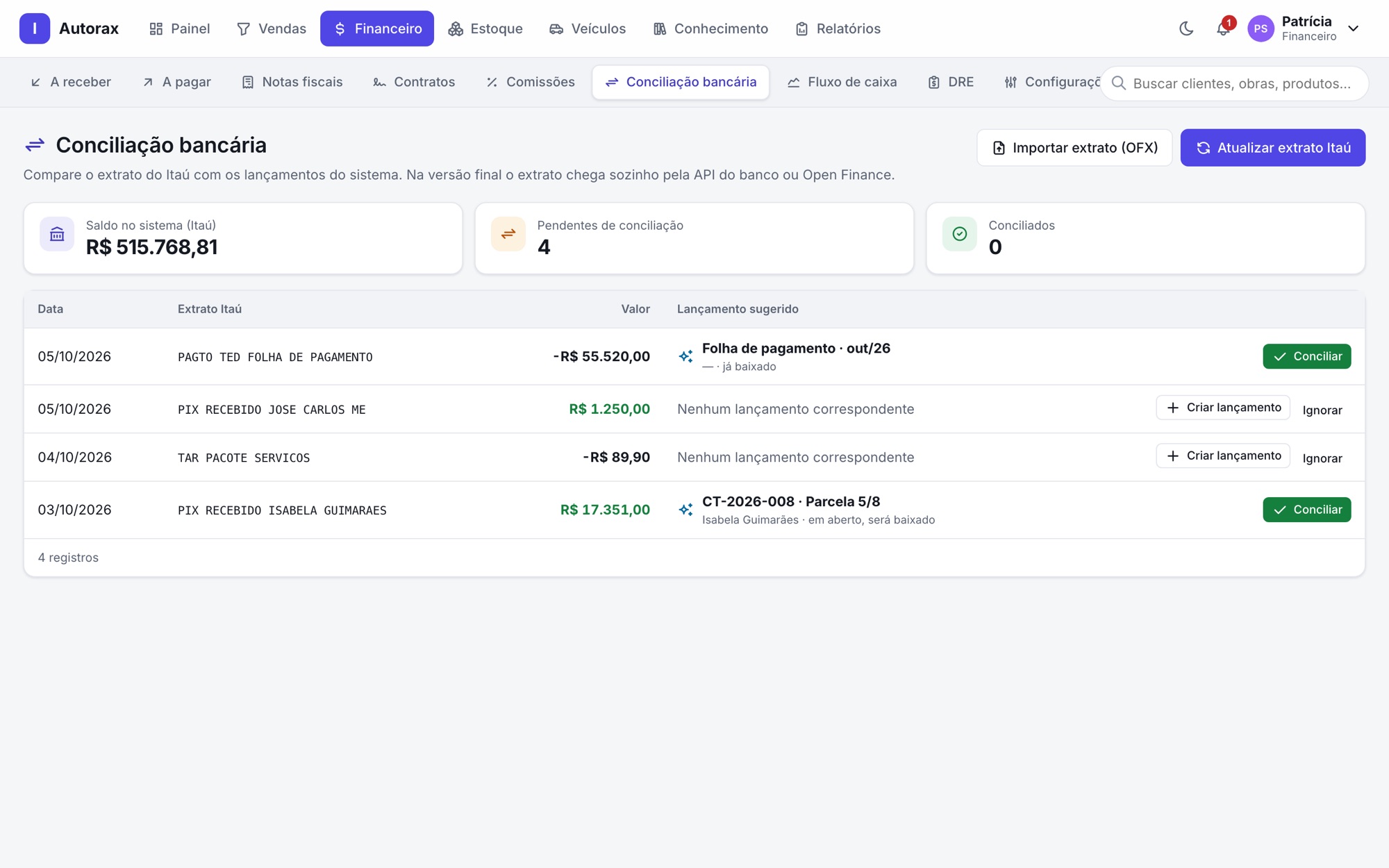Click the Valor column header
This screenshot has width=1389, height=868.
(635, 309)
